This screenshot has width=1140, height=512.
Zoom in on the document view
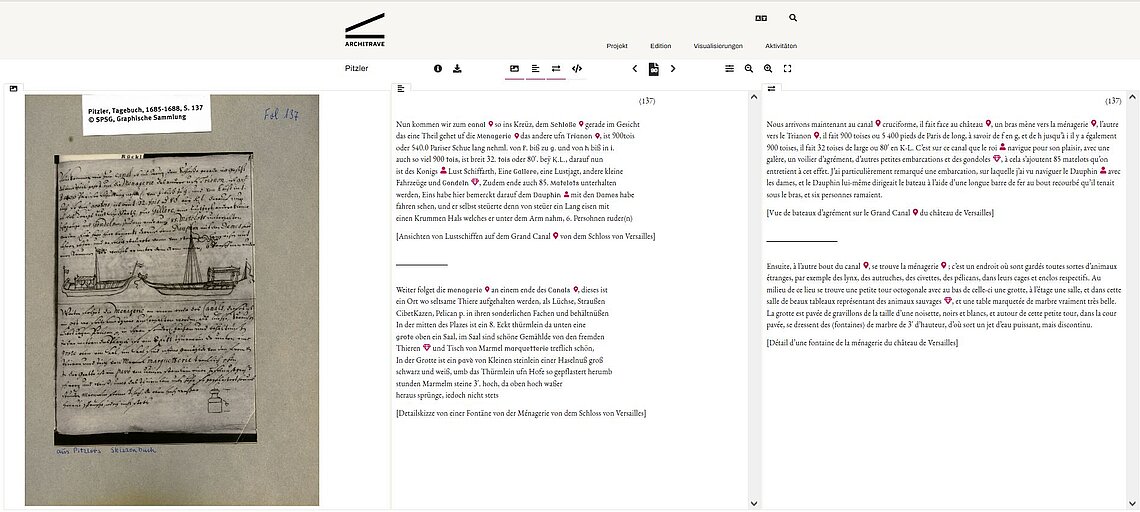[x=768, y=69]
